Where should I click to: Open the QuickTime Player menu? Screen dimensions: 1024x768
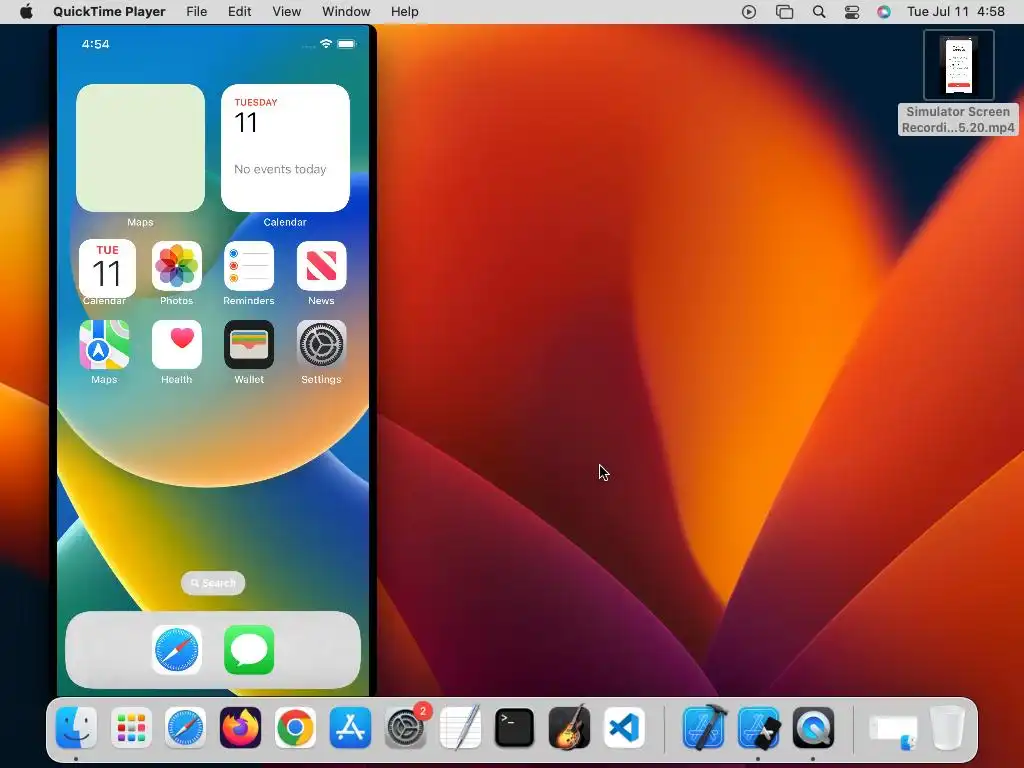click(x=109, y=12)
